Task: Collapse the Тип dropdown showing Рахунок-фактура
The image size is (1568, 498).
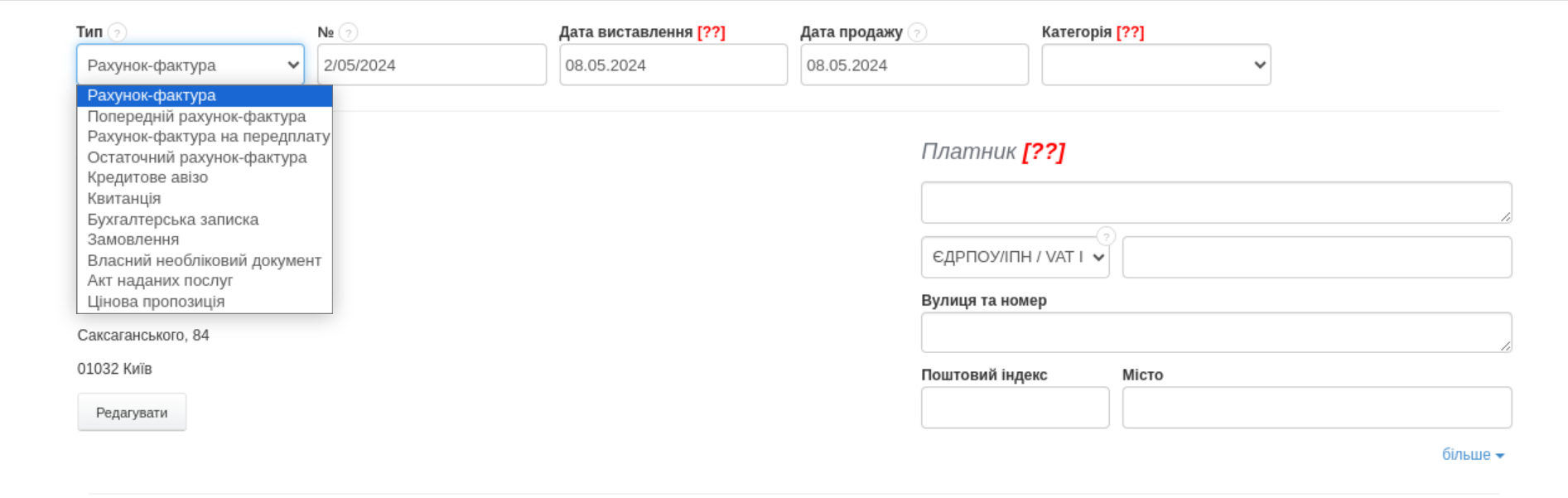Action: pyautogui.click(x=190, y=65)
